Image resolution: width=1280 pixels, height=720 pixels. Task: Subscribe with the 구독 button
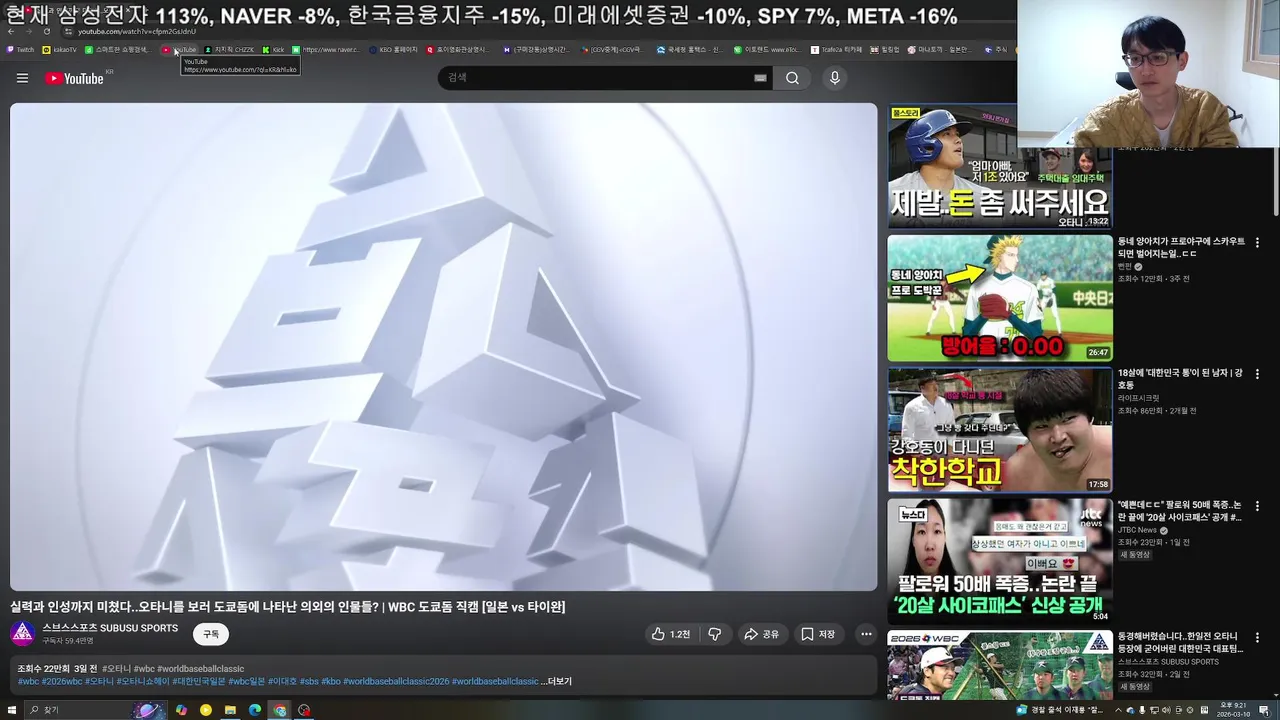tap(211, 634)
